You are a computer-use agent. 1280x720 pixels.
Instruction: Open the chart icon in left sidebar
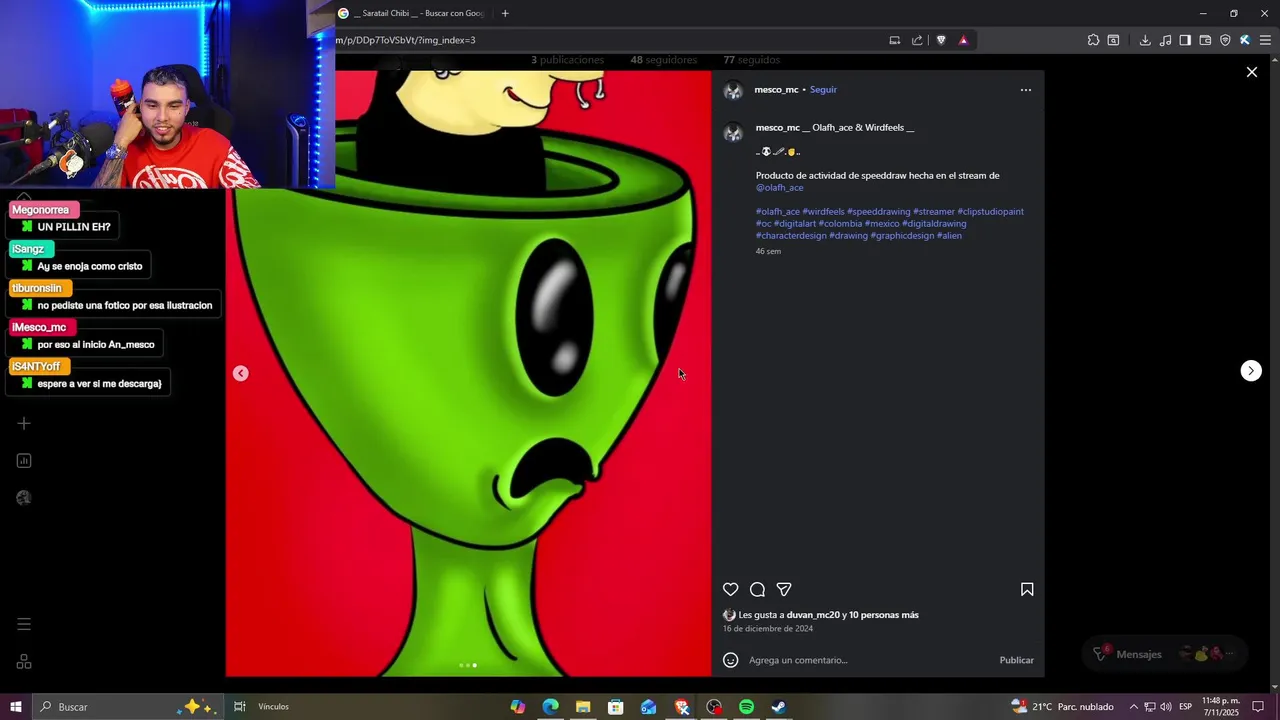[24, 461]
